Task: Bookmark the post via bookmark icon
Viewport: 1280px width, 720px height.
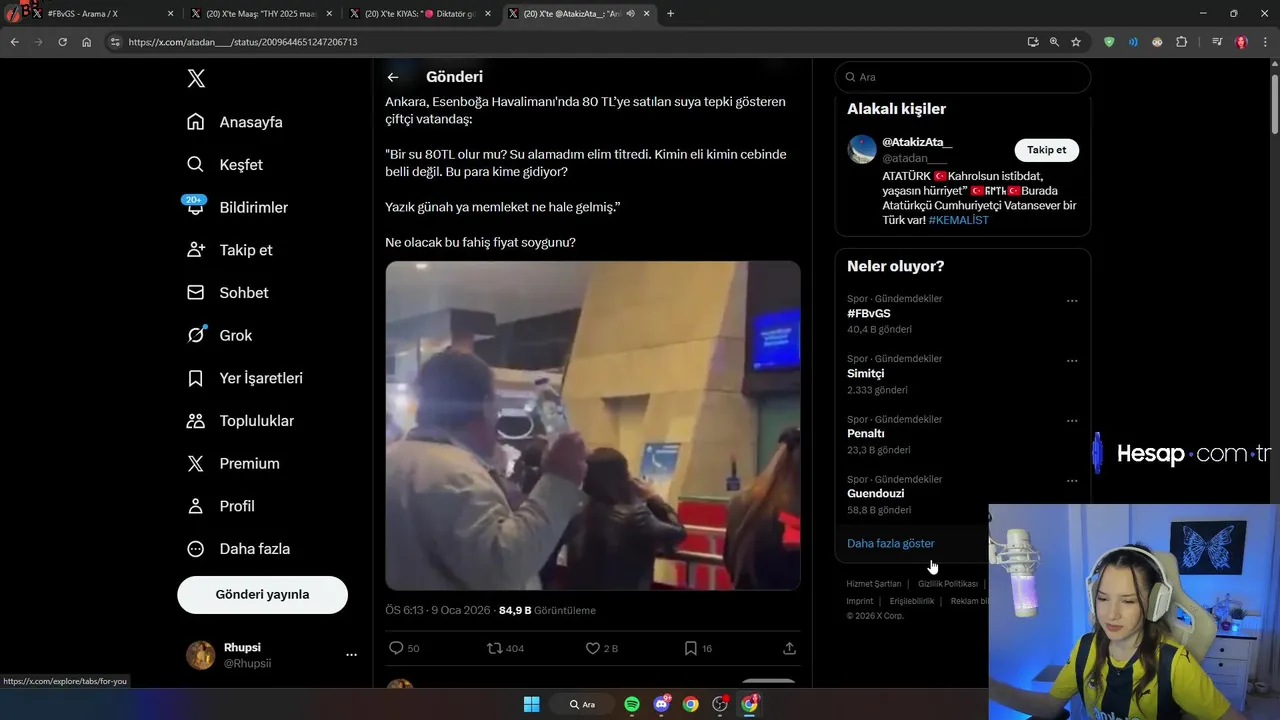Action: (x=690, y=648)
